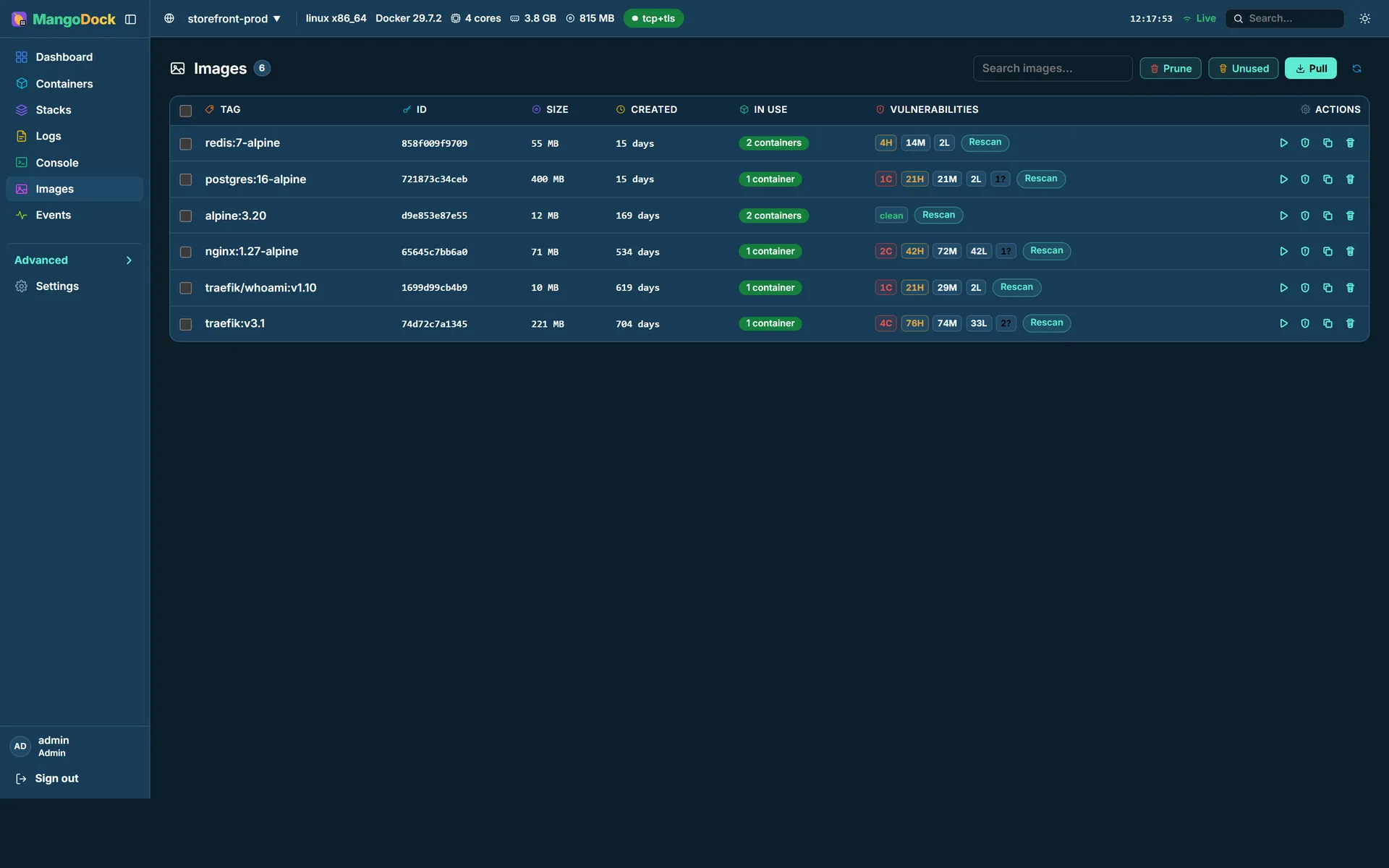Viewport: 1389px width, 868px height.
Task: Sort the table by the CREATED column
Action: pos(646,110)
